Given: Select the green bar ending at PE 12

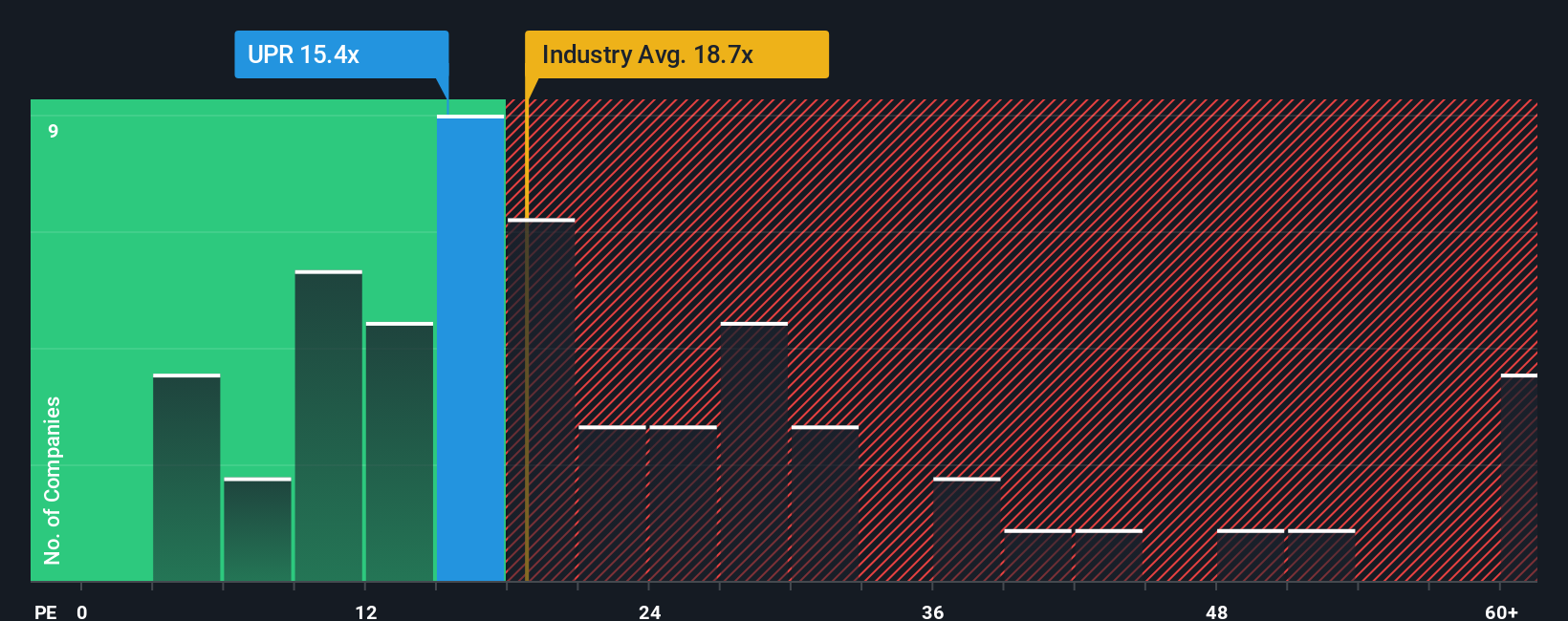Looking at the screenshot, I should click(329, 426).
